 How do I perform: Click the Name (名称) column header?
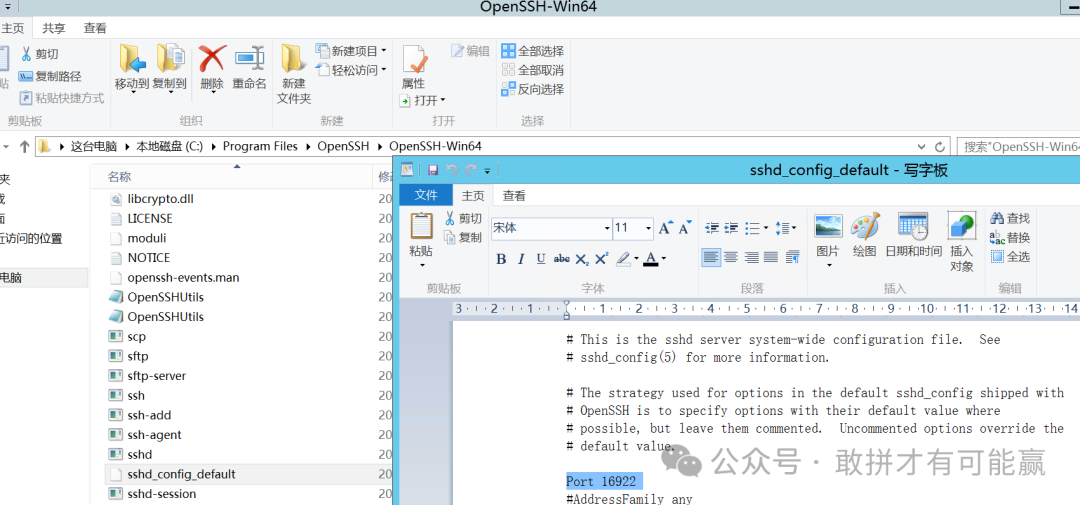click(x=119, y=177)
